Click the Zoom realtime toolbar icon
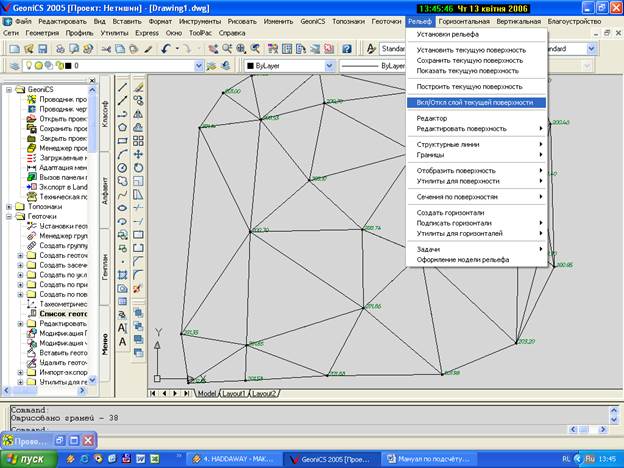624x468 pixels. coord(227,49)
